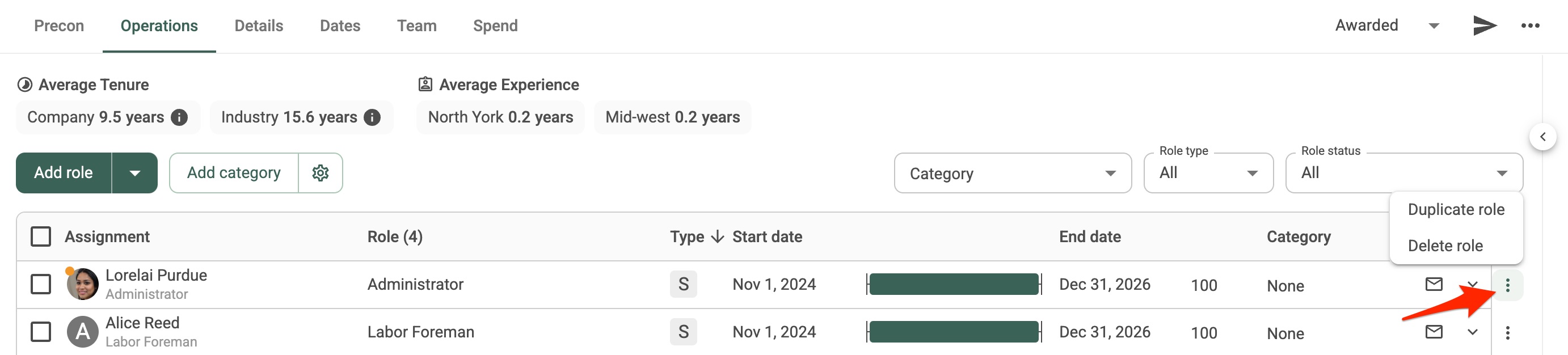Screen dimensions: 1568x355
Task: Open the Role status dropdown
Action: tap(1403, 174)
